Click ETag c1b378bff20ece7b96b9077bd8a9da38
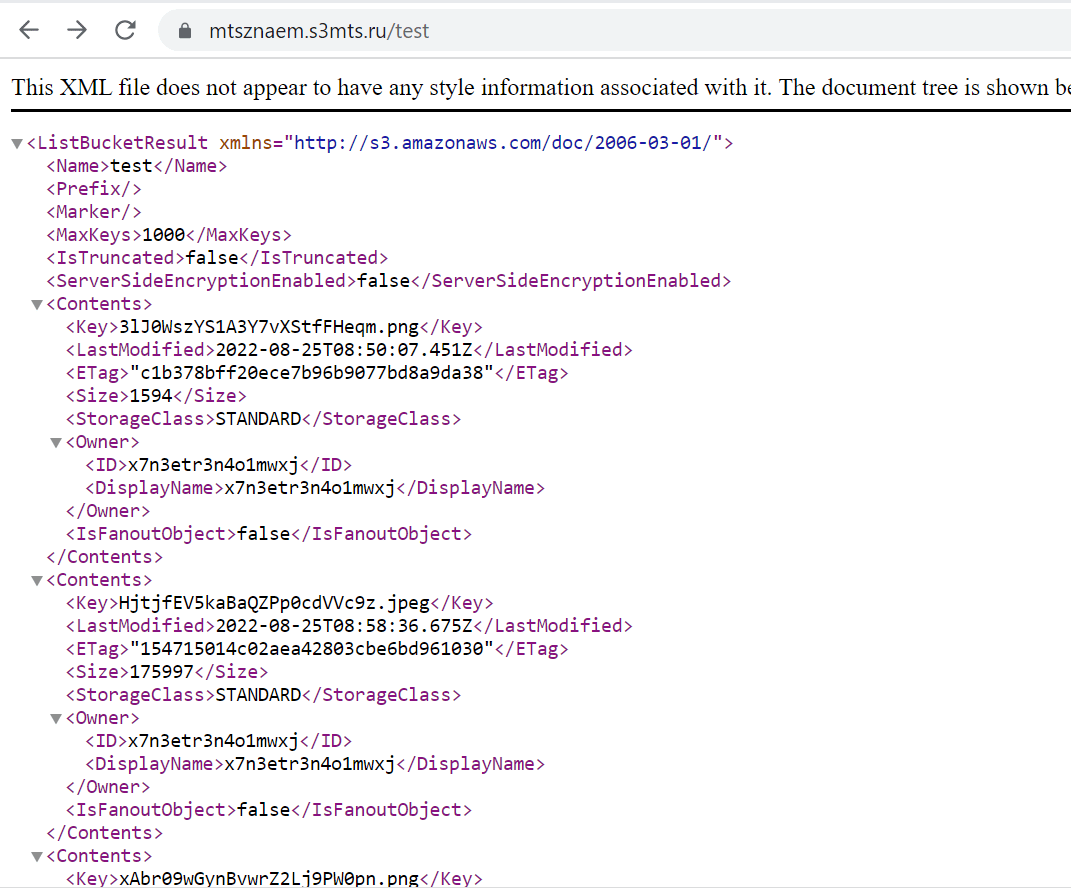The width and height of the screenshot is (1071, 889). [312, 373]
